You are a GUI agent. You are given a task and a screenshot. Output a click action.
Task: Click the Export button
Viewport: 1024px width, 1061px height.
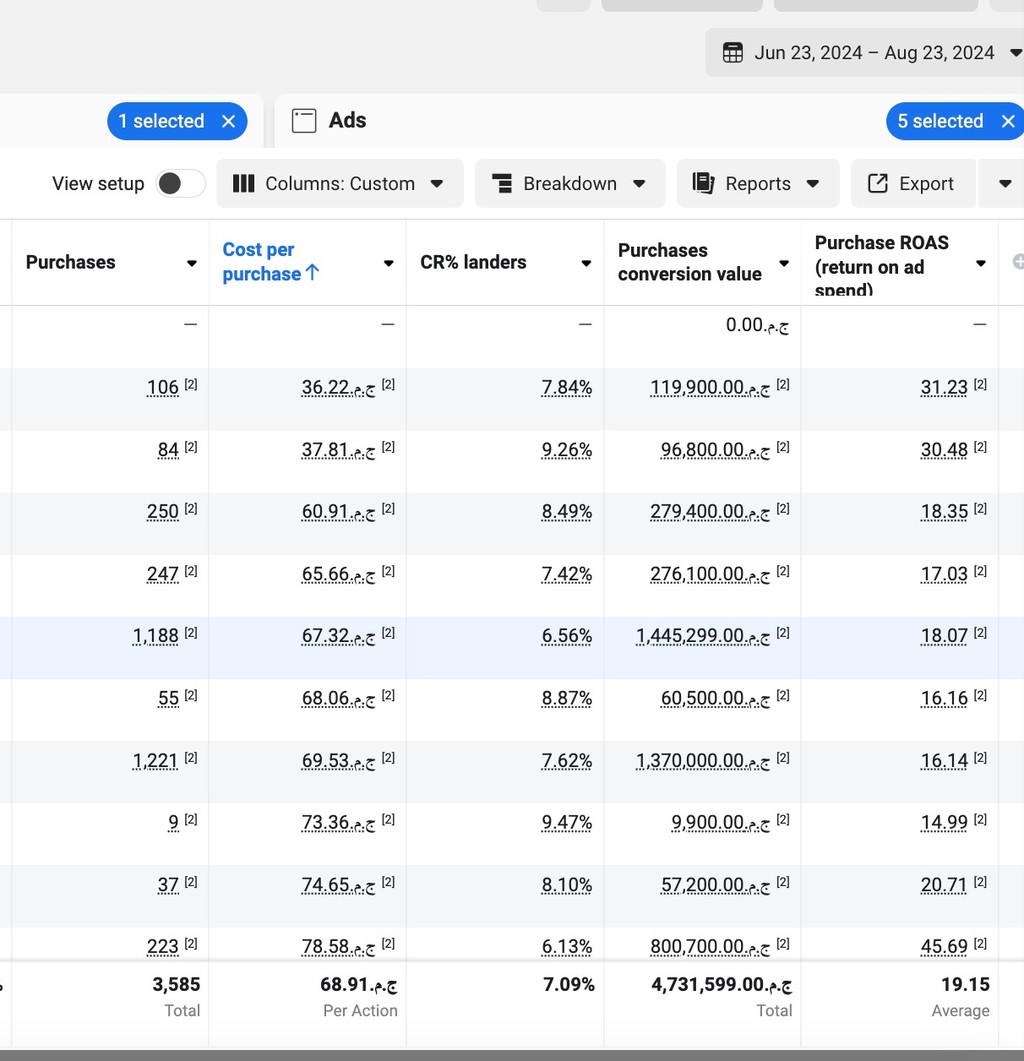[x=912, y=183]
